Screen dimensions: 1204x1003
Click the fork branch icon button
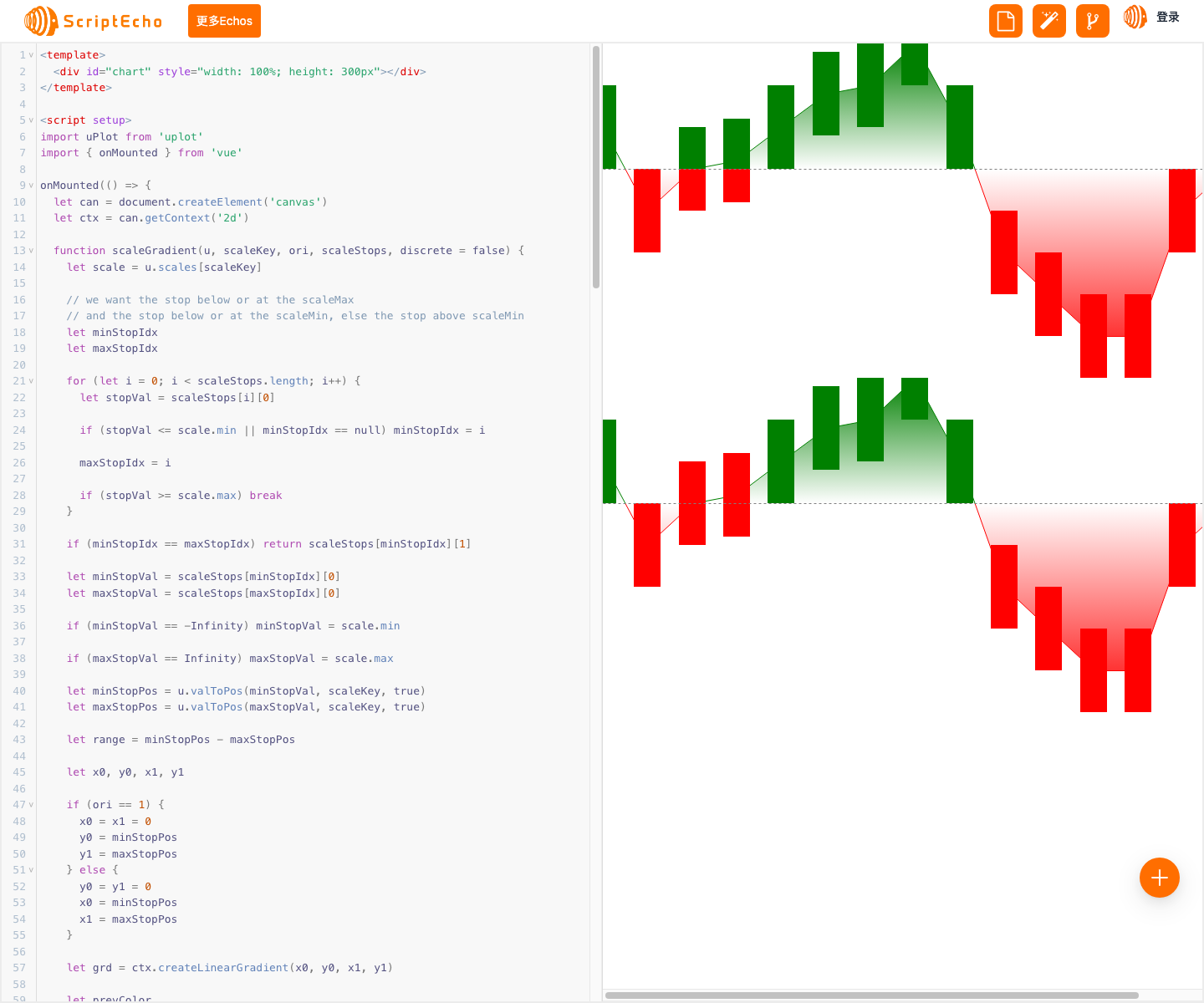(x=1093, y=21)
